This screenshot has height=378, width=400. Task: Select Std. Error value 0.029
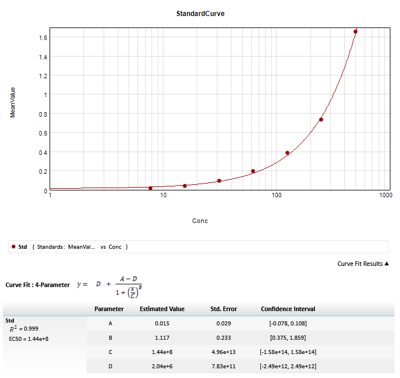pyautogui.click(x=224, y=323)
